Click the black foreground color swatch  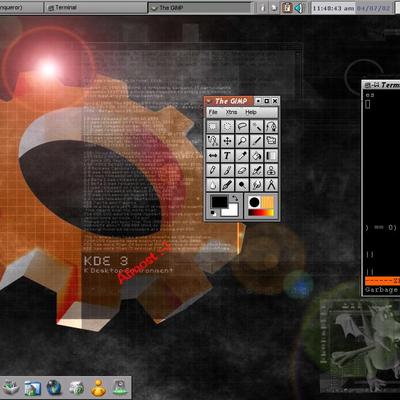pyautogui.click(x=219, y=202)
